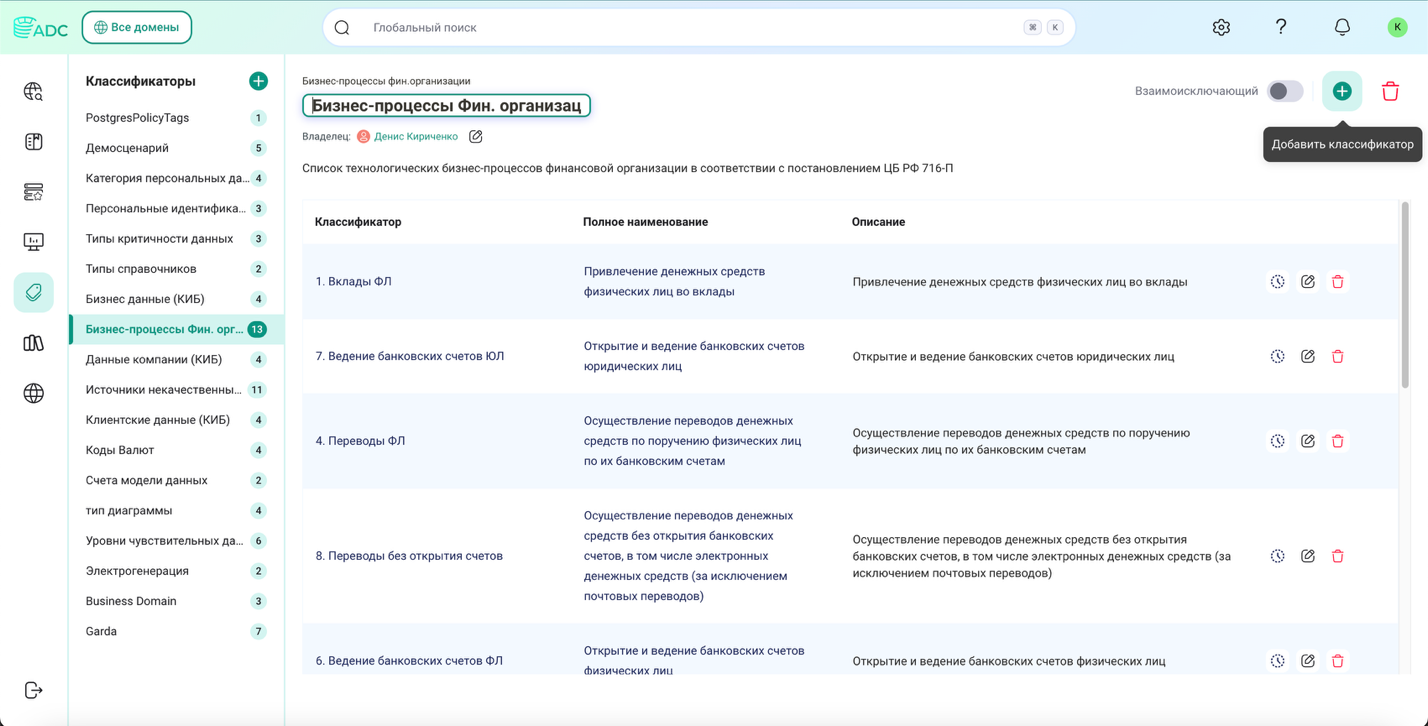Open the monitor chart sidebar icon
This screenshot has height=726, width=1428.
coord(34,242)
